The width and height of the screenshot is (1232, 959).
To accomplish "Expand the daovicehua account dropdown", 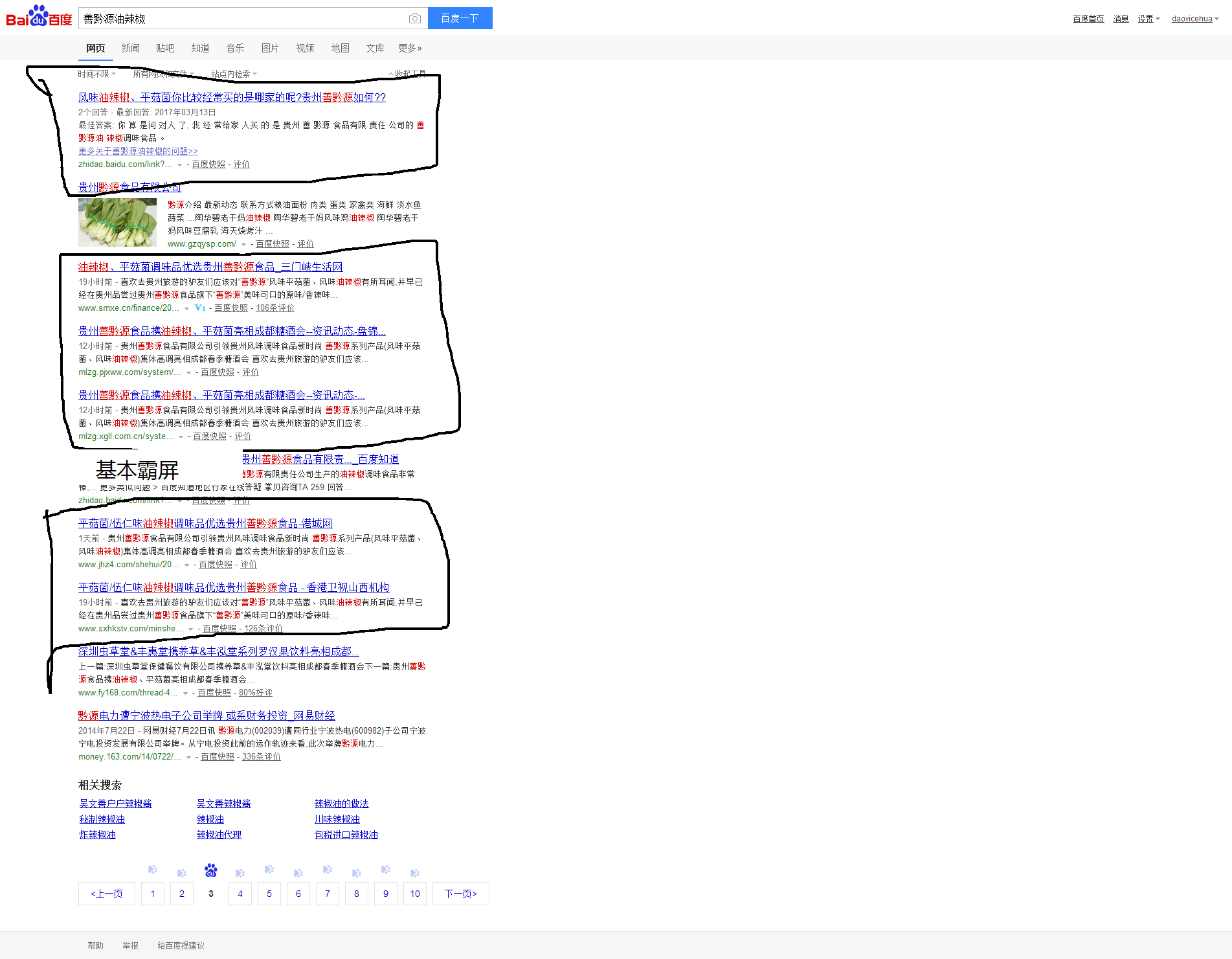I will (x=1195, y=19).
